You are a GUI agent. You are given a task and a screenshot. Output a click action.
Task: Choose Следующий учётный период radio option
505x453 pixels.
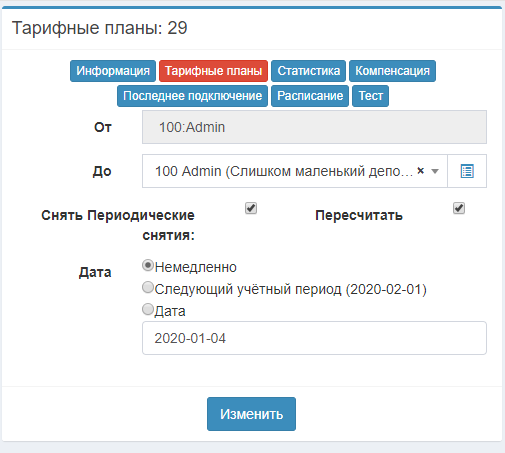click(148, 287)
